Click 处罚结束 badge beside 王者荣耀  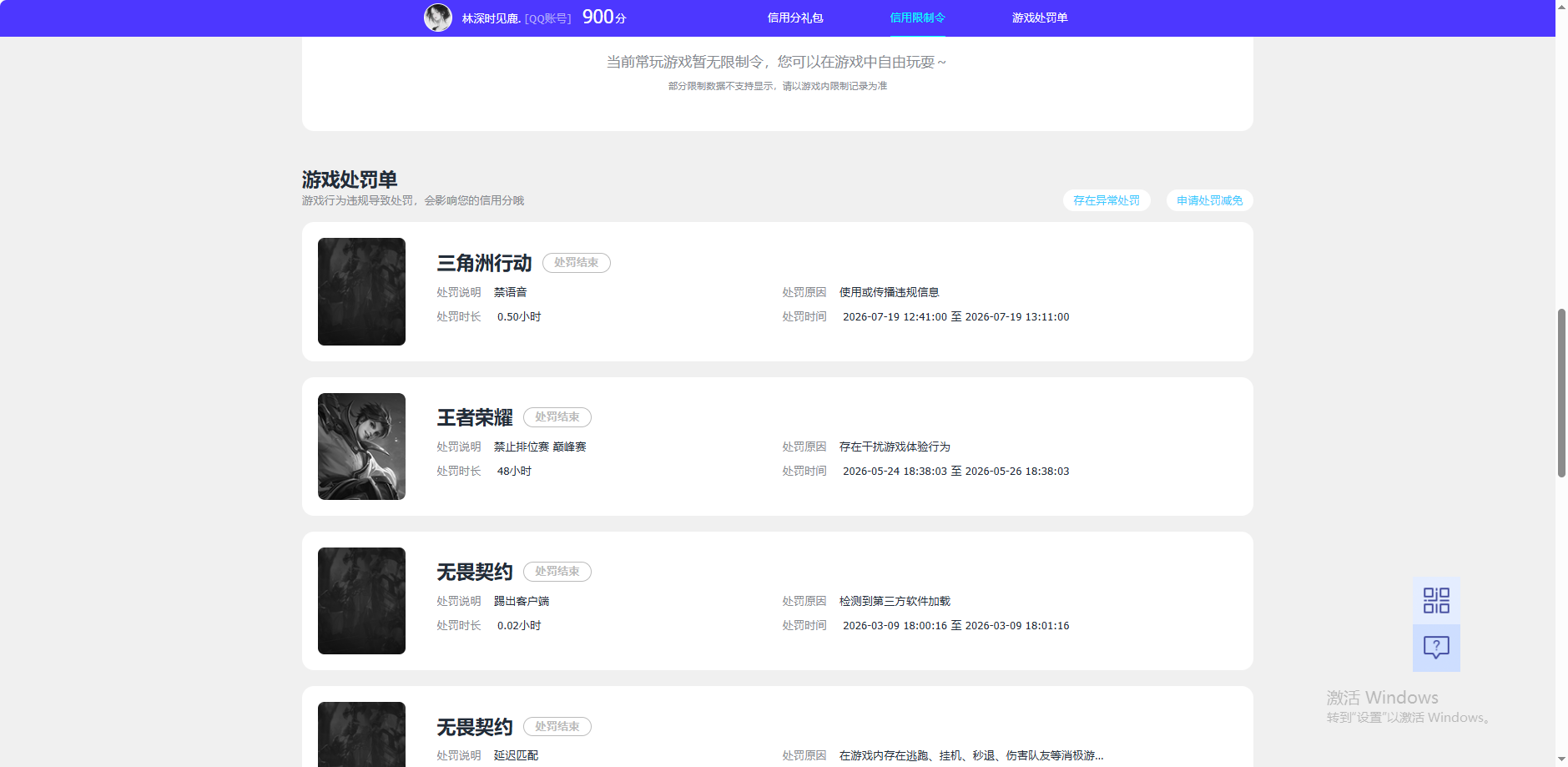[557, 417]
